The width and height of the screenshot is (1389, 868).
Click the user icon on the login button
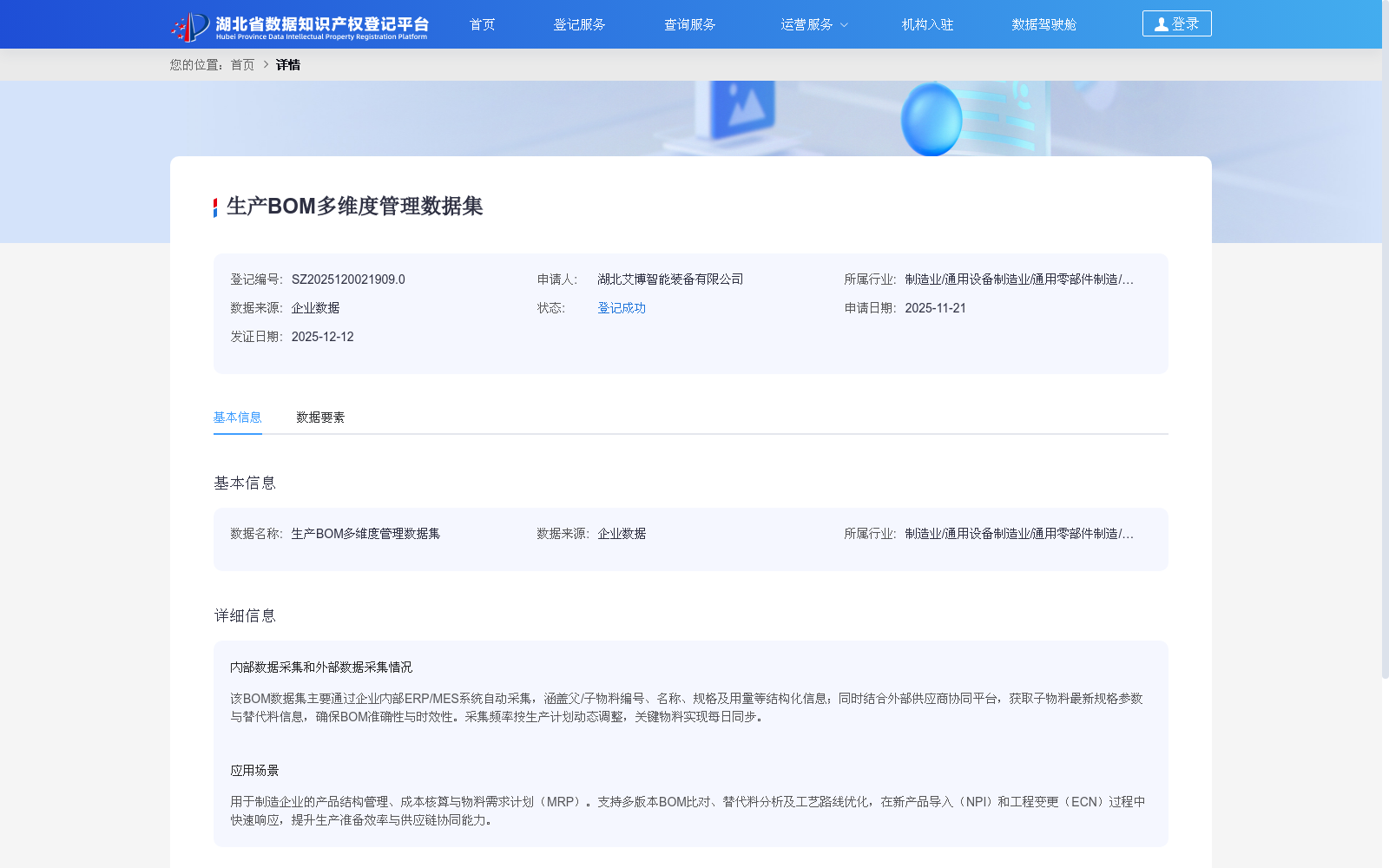(1161, 24)
